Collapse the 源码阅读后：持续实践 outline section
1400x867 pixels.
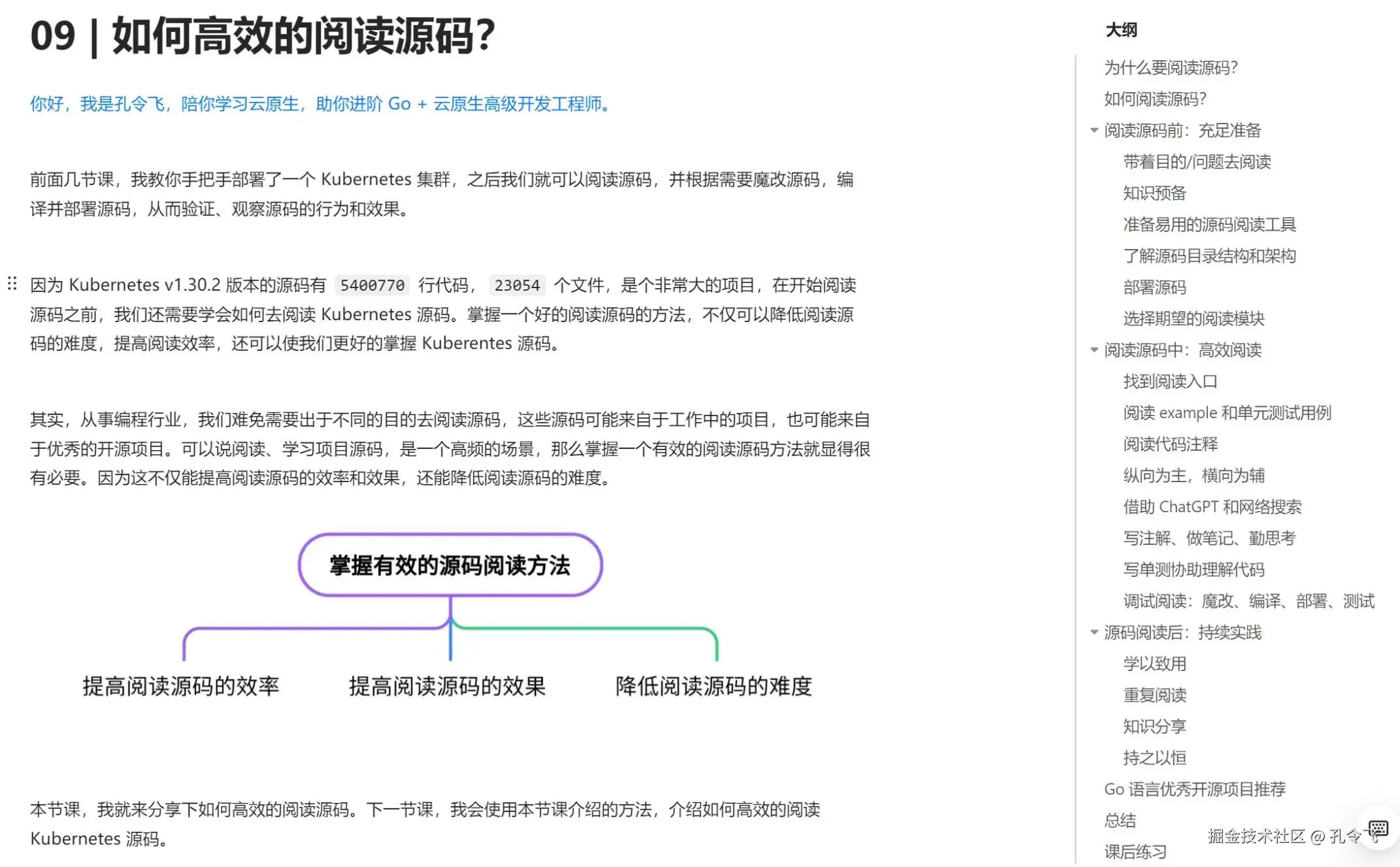point(1094,632)
